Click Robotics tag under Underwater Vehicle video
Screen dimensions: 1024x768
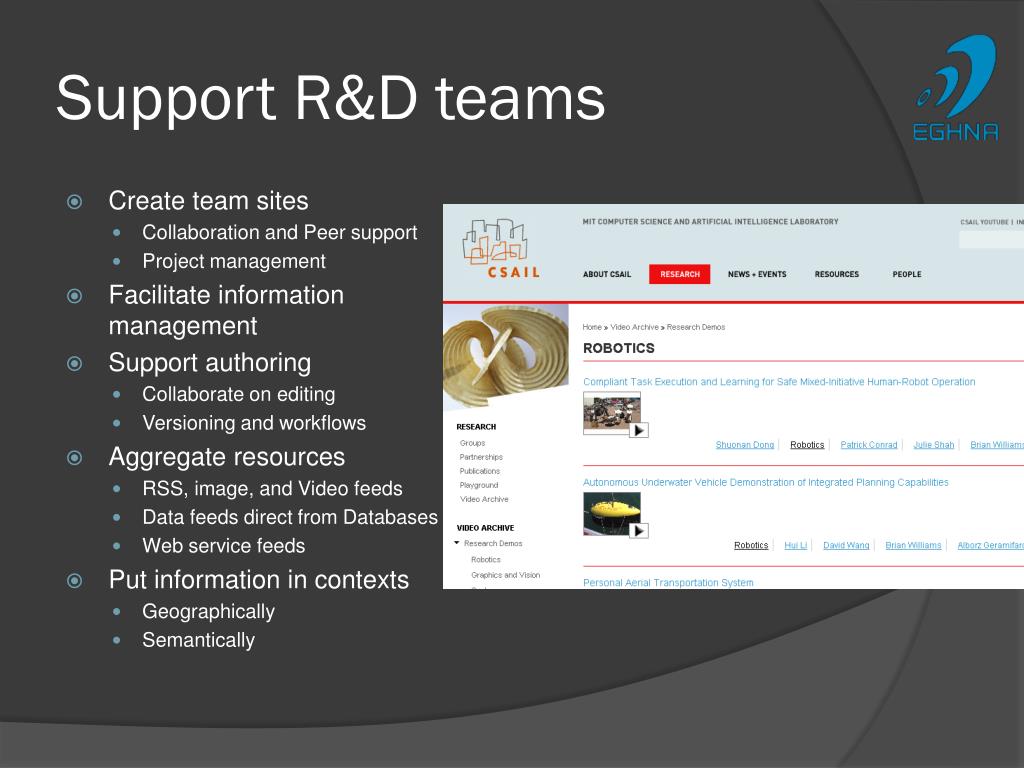pyautogui.click(x=751, y=545)
